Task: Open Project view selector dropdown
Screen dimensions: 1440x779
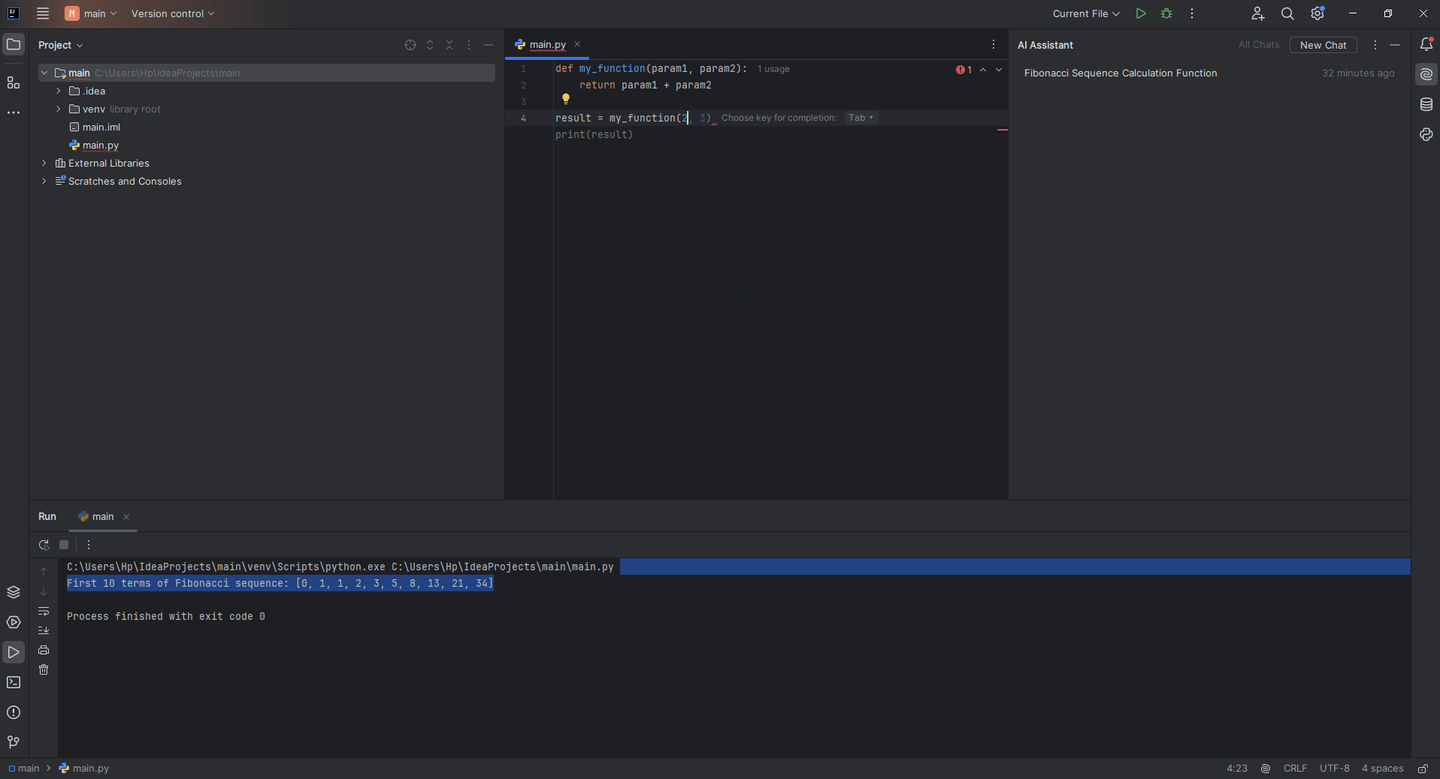Action: 60,45
